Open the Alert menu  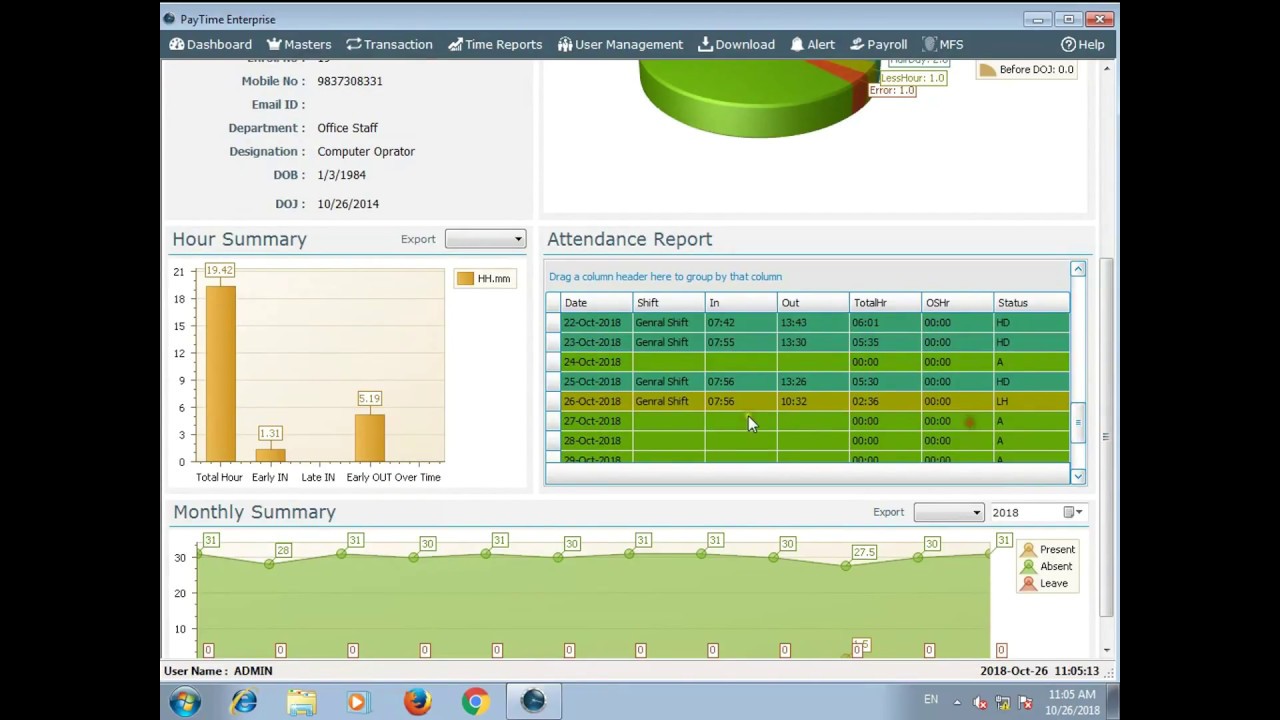[812, 44]
